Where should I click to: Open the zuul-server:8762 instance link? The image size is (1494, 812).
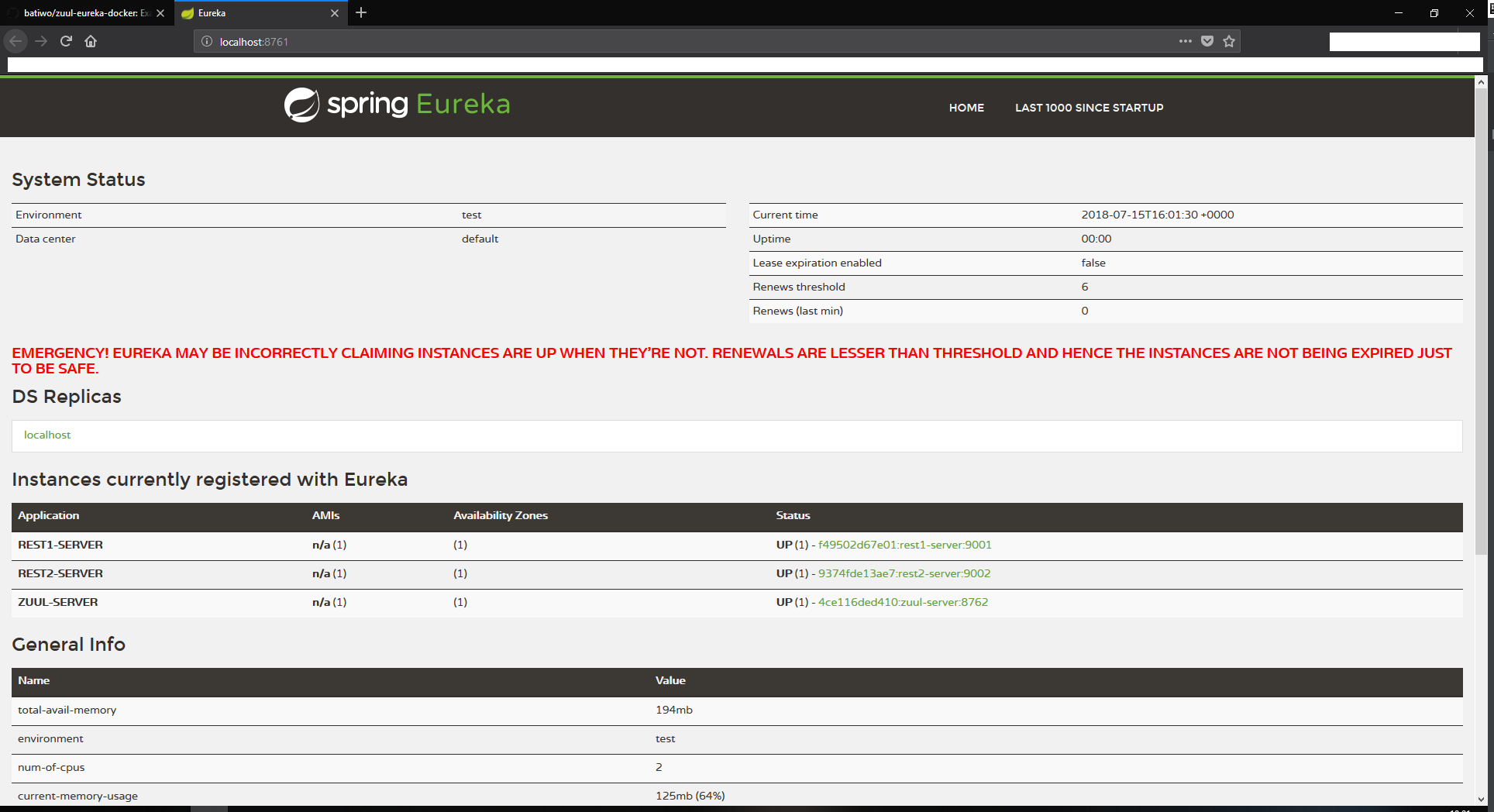coord(903,602)
